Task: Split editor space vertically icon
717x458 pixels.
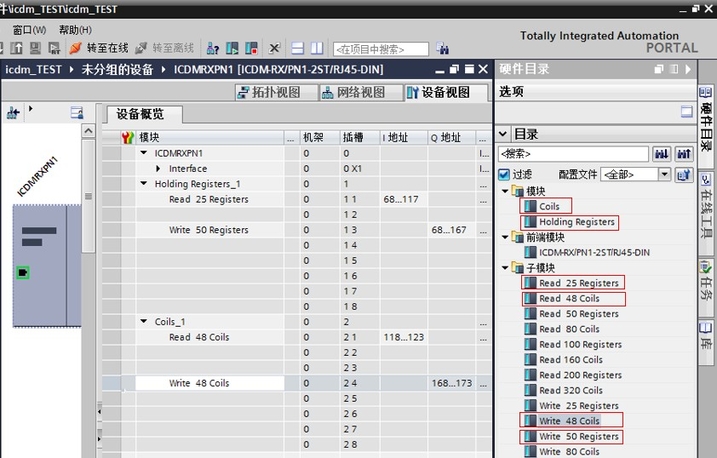Action: point(317,48)
